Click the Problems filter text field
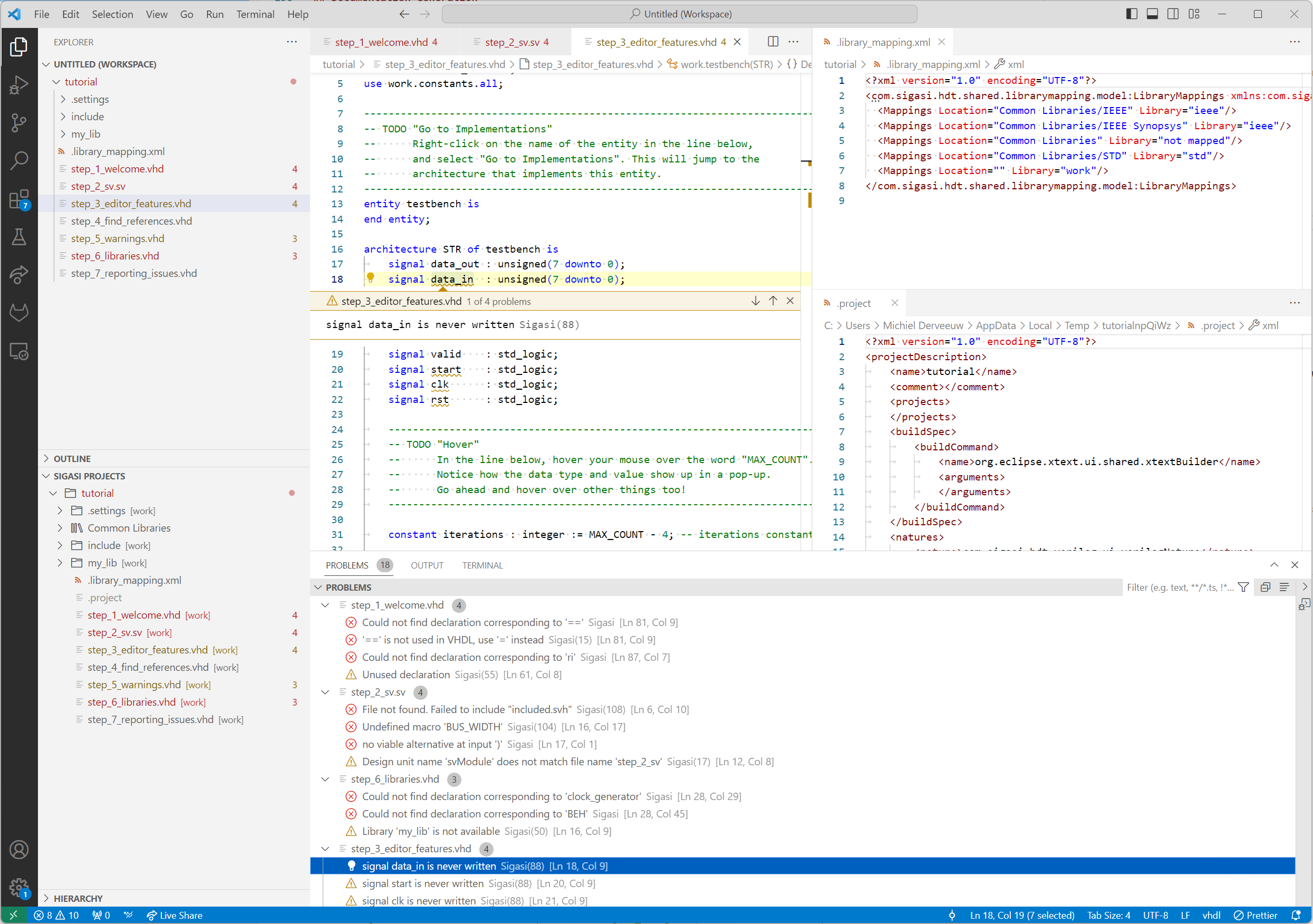Image resolution: width=1313 pixels, height=924 pixels. 1179,587
